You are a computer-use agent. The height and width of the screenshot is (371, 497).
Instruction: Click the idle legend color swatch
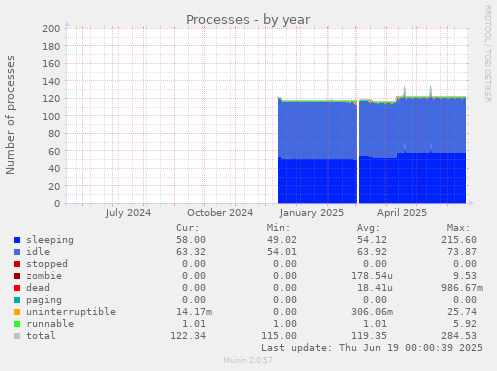point(17,252)
